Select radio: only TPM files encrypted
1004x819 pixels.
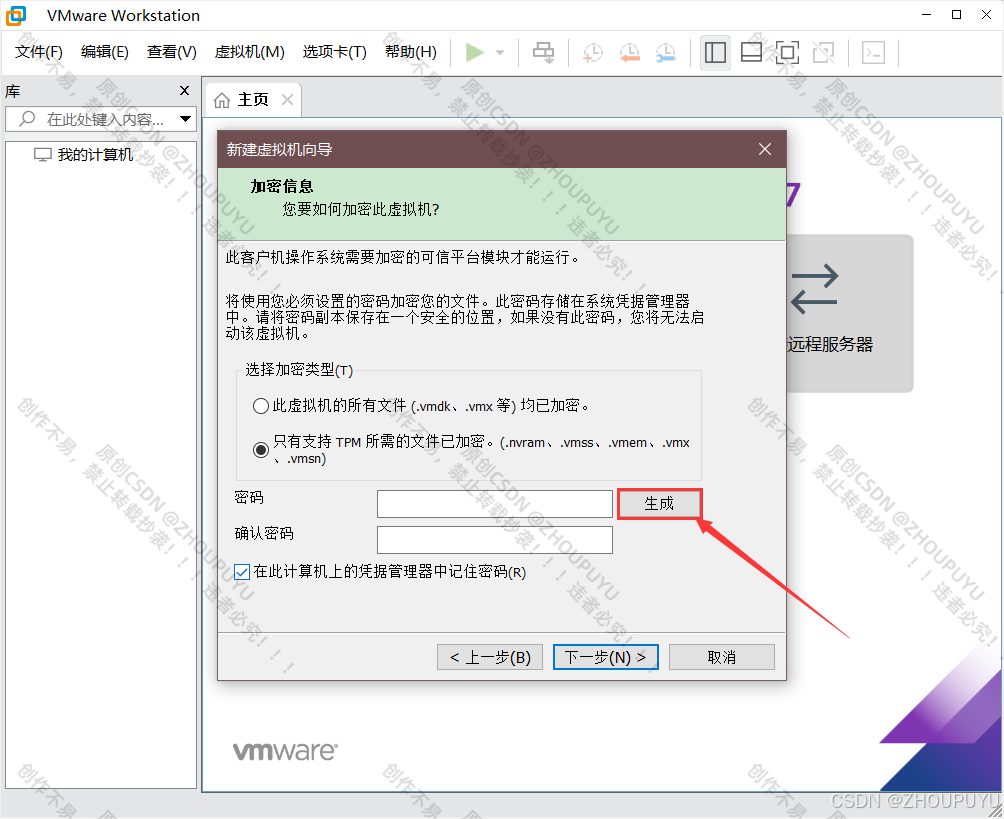coord(261,450)
